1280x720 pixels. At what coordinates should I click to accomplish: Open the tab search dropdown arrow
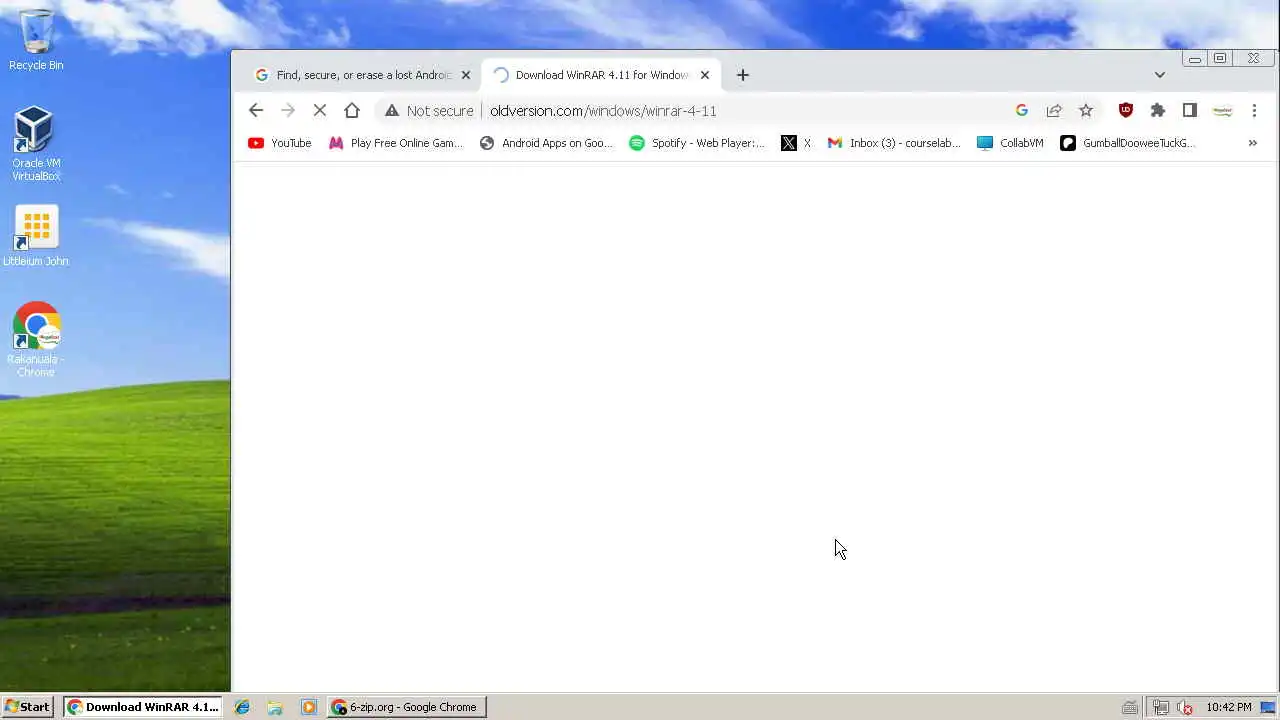click(1159, 75)
